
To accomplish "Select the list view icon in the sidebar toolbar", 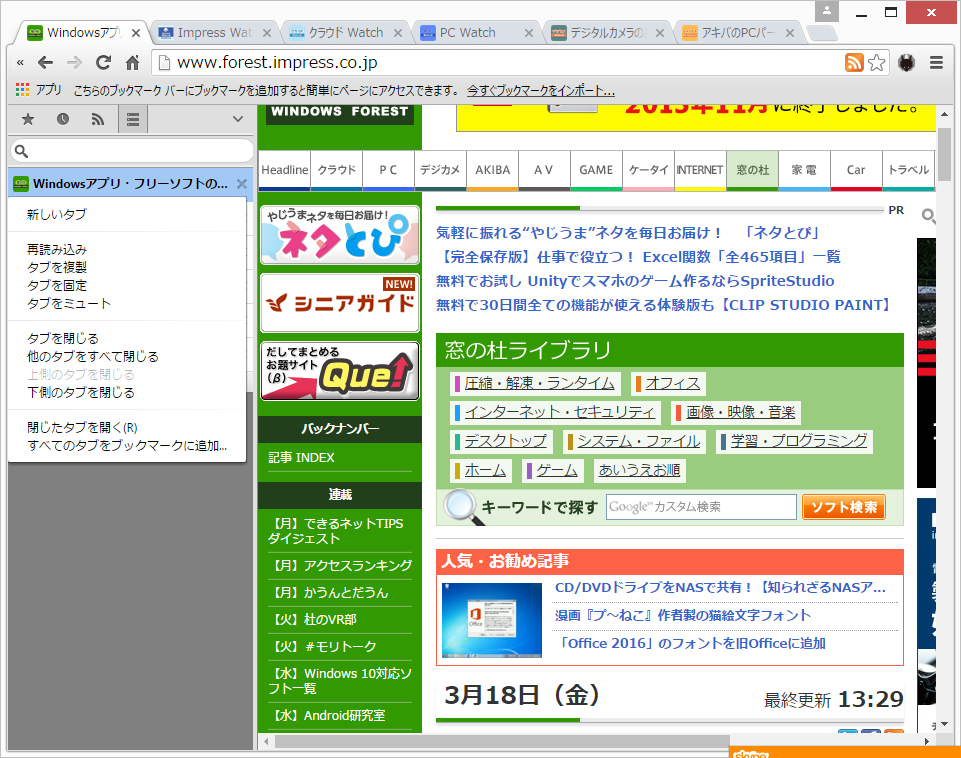I will coord(132,118).
